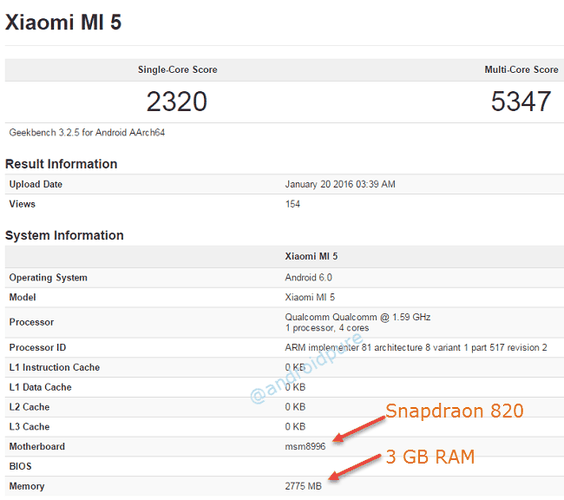564x500 pixels.
Task: Select the 2775 MB memory value
Action: (x=303, y=486)
